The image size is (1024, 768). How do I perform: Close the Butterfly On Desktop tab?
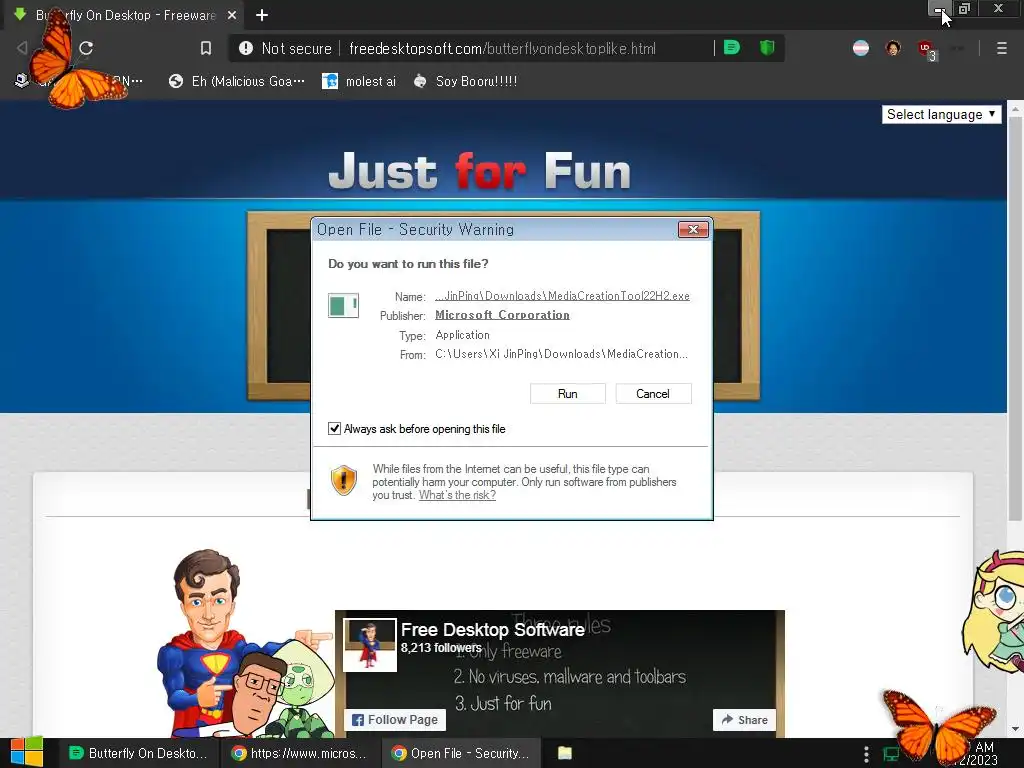click(x=232, y=15)
